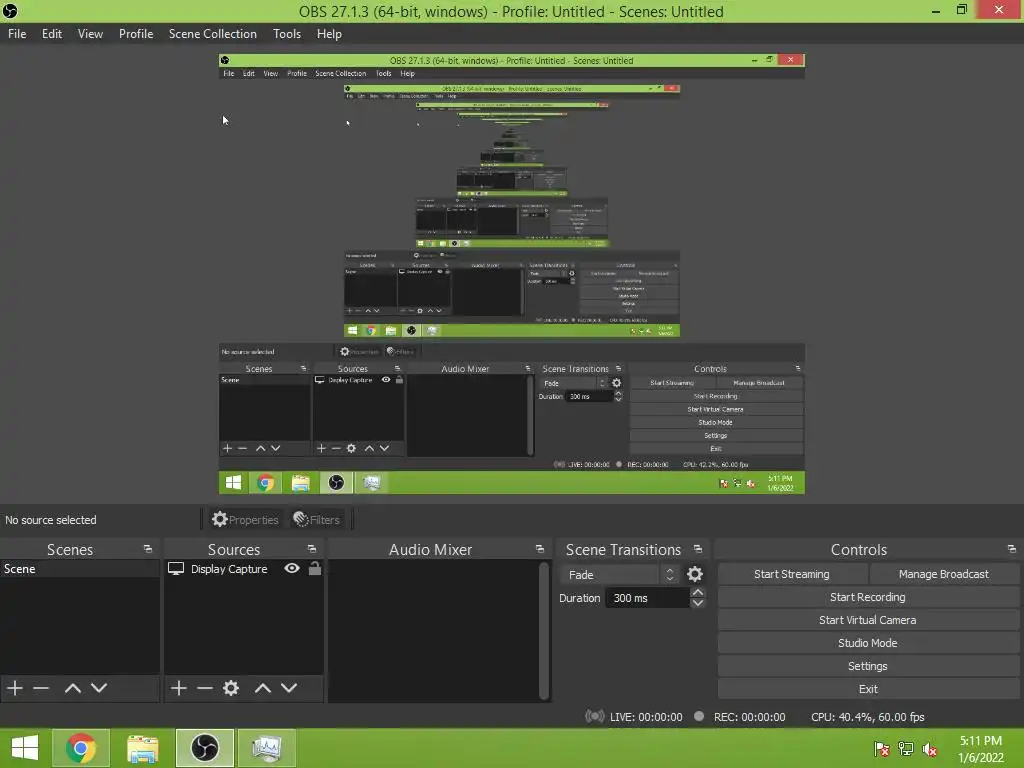Move scene up in Scenes panel
This screenshot has width=1024, height=768.
point(72,688)
